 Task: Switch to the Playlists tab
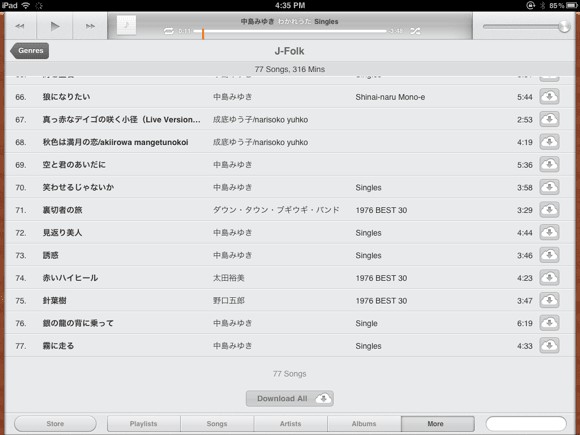click(144, 424)
